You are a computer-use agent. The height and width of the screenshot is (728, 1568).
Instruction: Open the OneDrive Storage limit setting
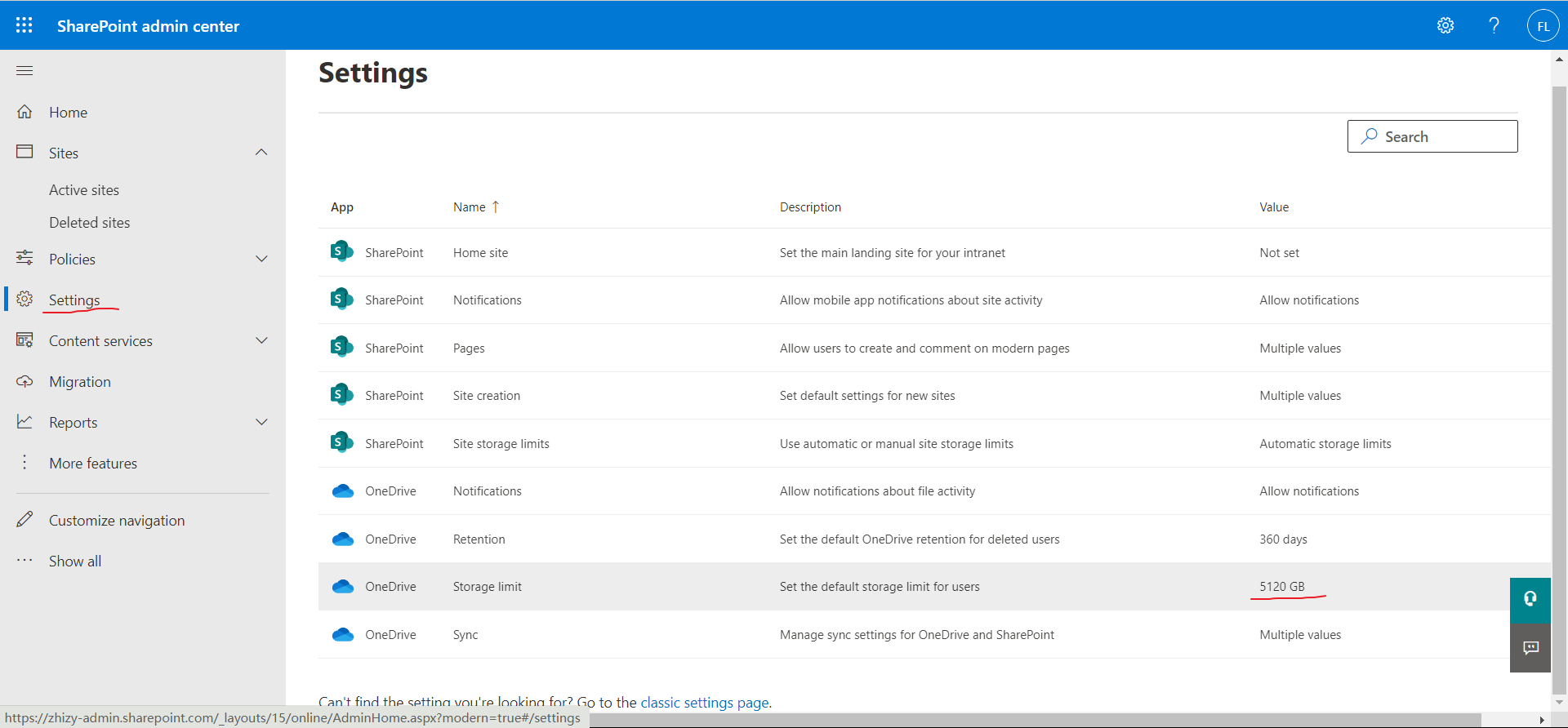pos(487,587)
